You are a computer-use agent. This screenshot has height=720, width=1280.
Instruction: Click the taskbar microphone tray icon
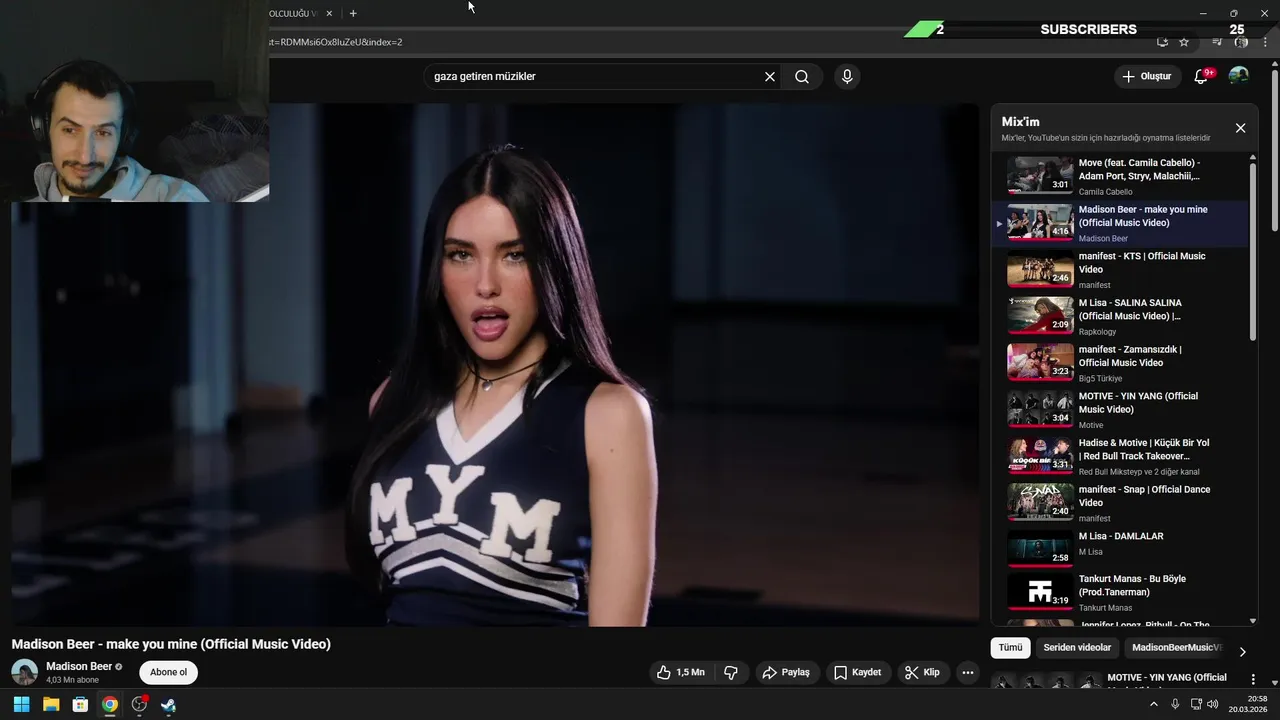click(x=1175, y=704)
